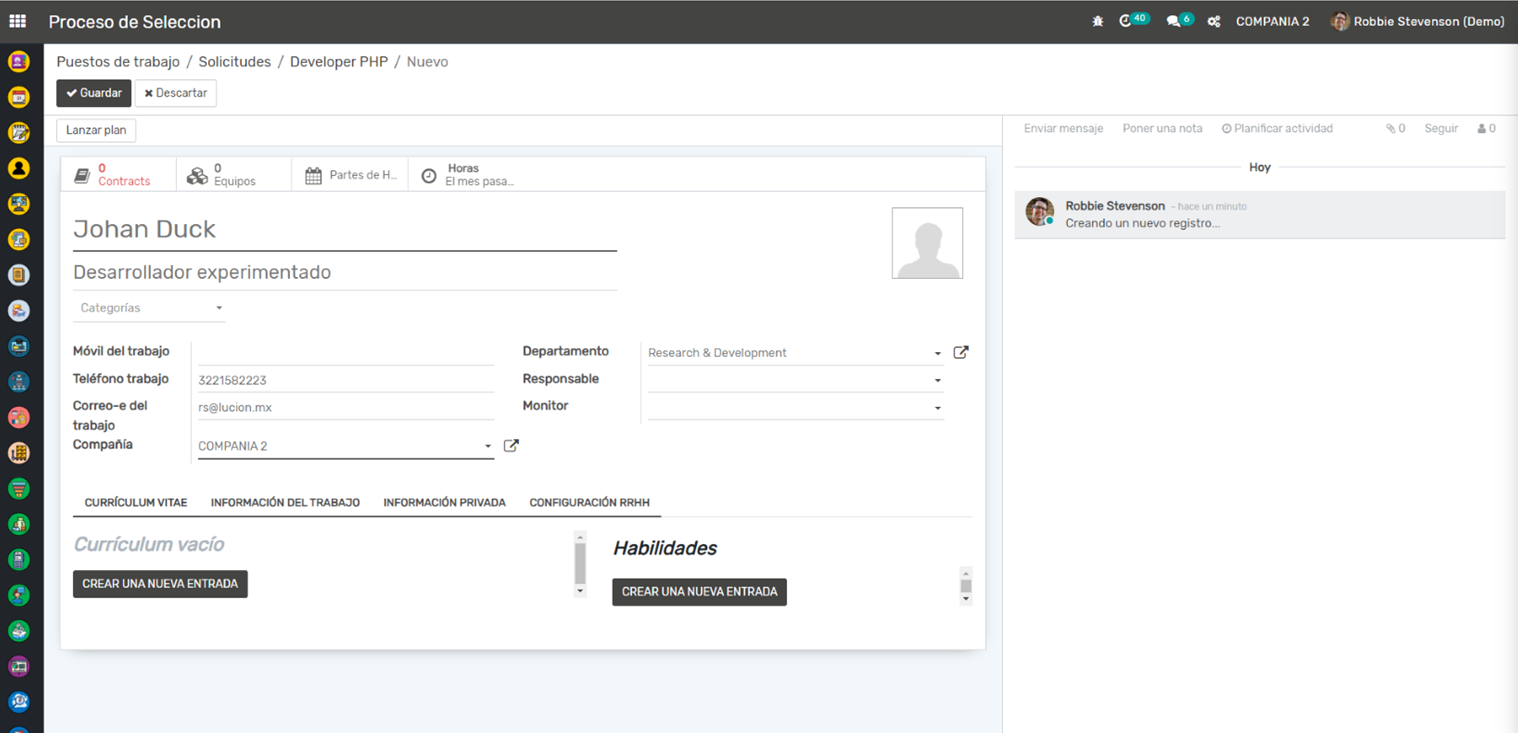1518x733 pixels.
Task: Open the Monitor dropdown arrow
Action: (937, 408)
